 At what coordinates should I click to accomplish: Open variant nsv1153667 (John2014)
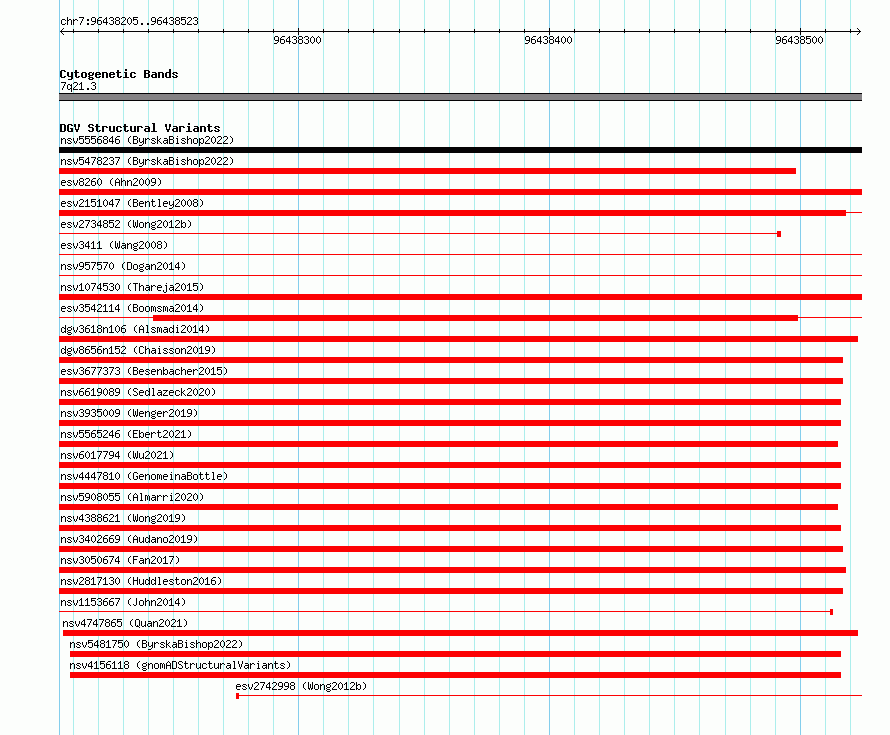123,602
